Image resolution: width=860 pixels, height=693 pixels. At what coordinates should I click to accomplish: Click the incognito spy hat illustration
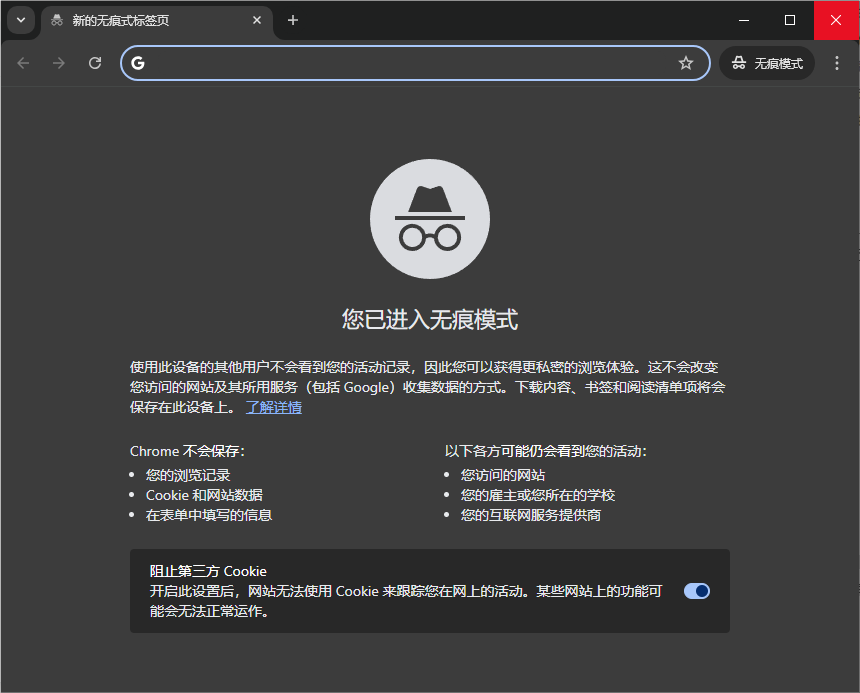[430, 218]
